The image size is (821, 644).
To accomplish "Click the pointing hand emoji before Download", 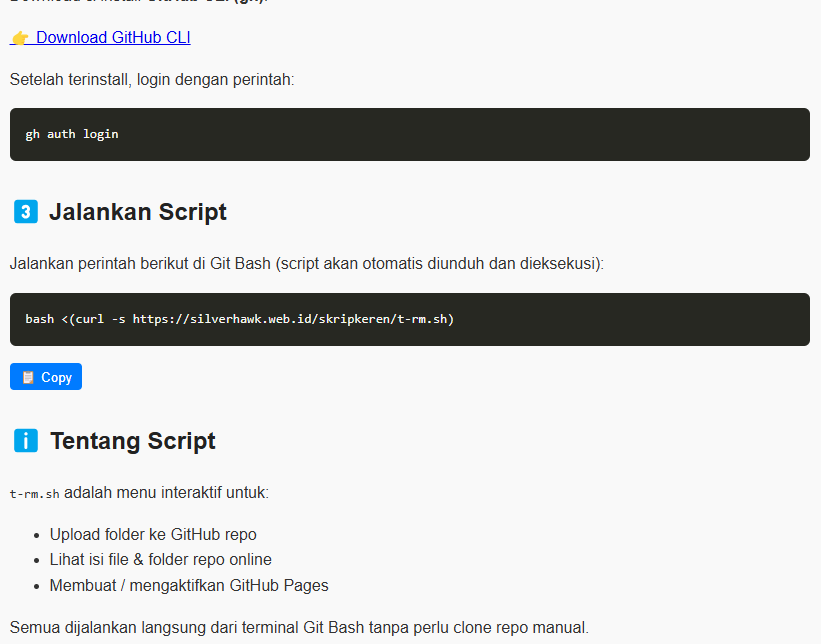I will (20, 38).
